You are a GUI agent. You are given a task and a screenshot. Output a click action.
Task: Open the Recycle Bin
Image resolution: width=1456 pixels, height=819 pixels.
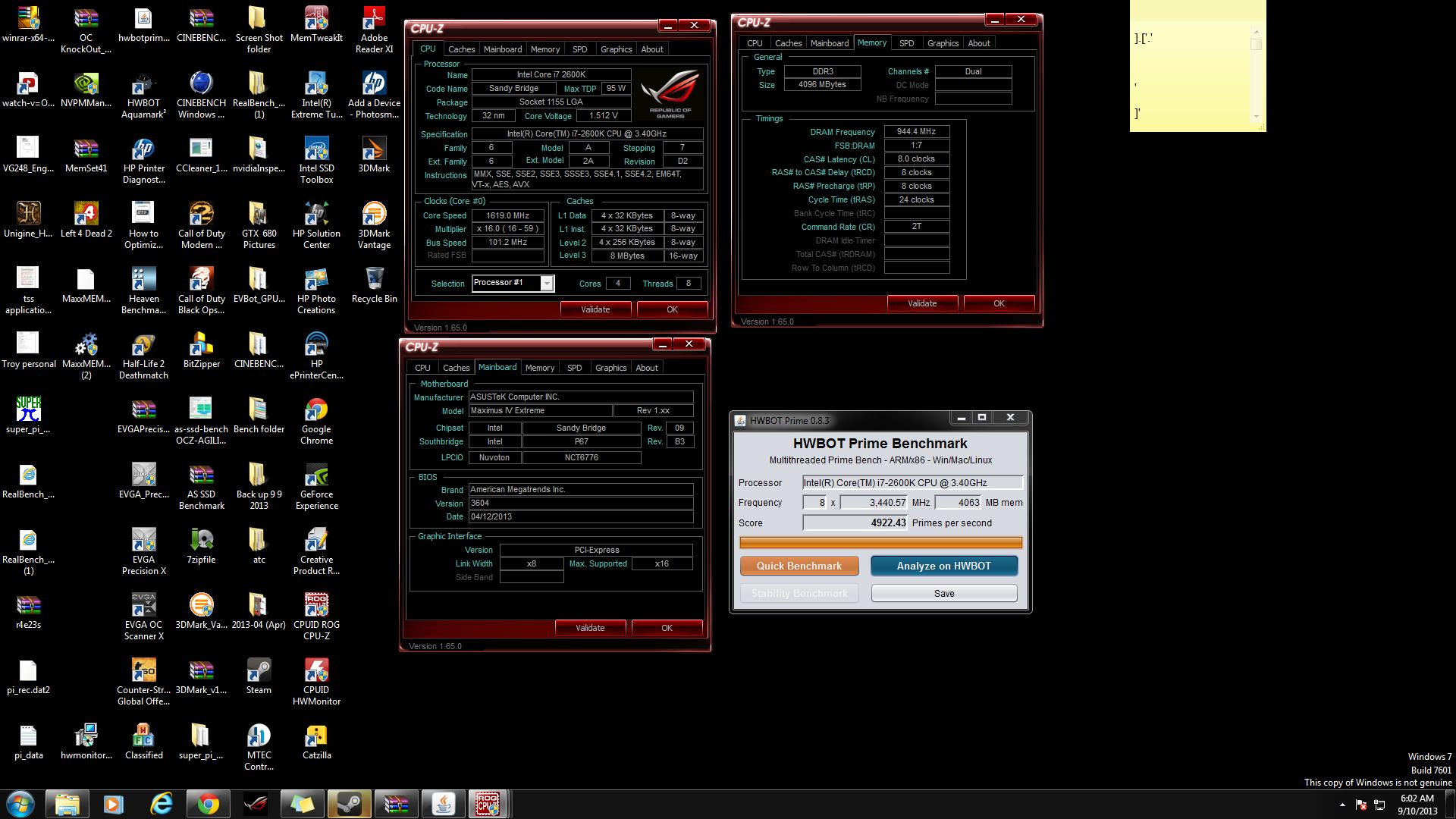pos(374,285)
